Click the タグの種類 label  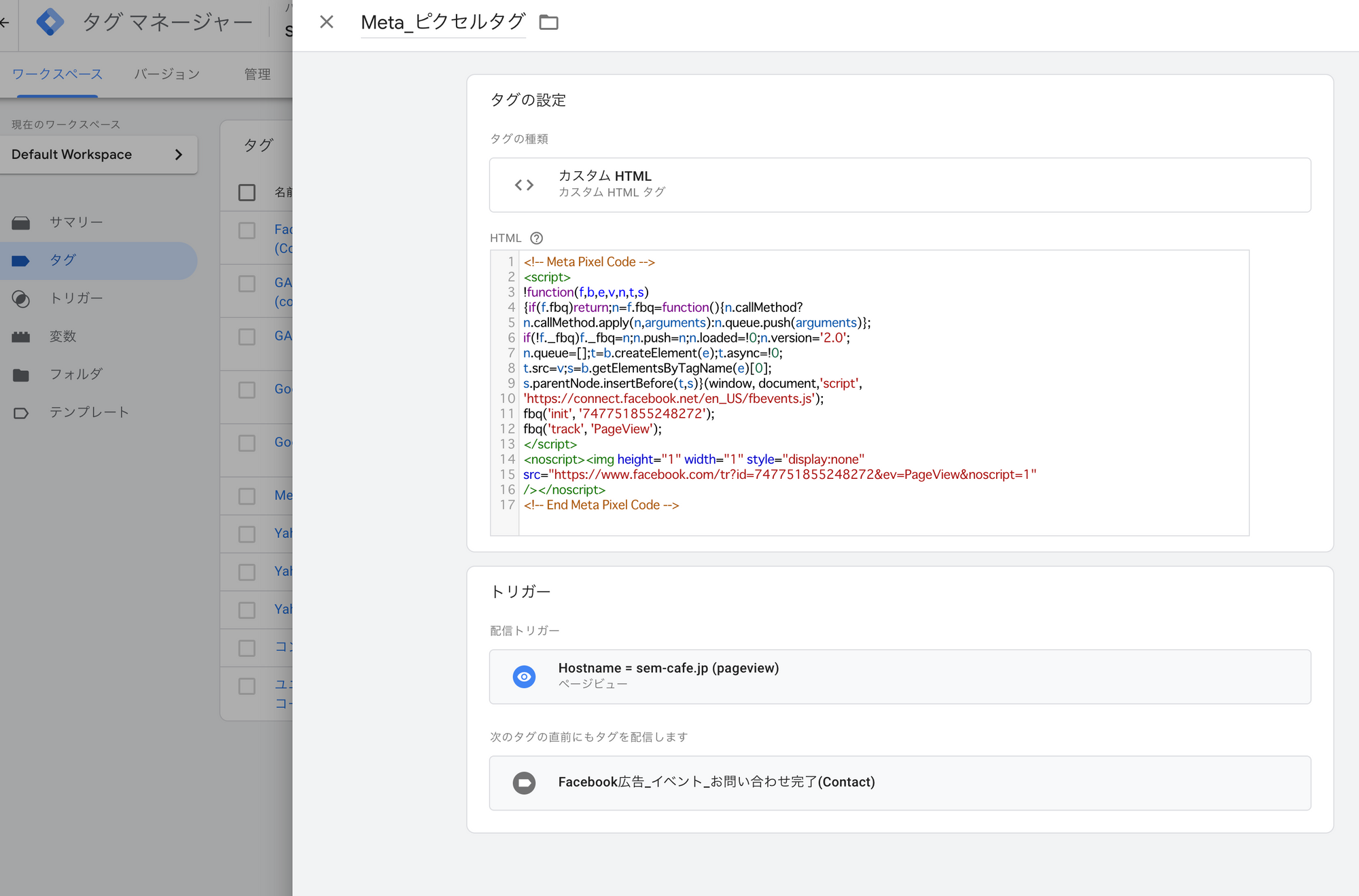coord(519,139)
